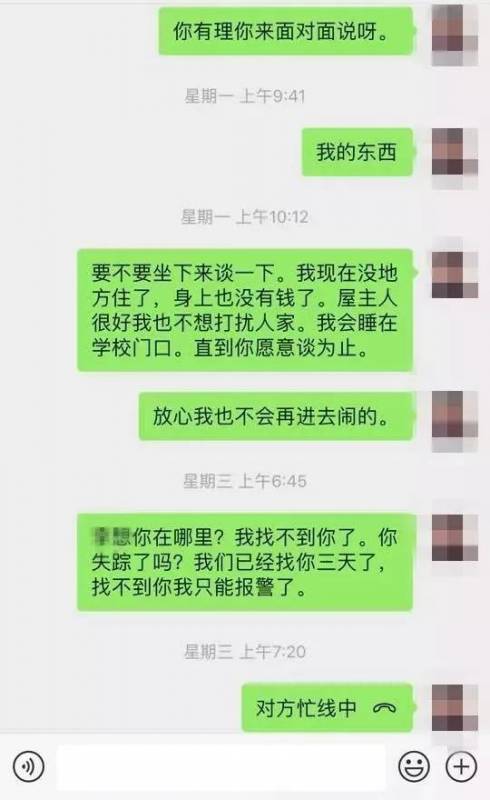Click the message text input field
490x800 pixels.
pos(221,767)
